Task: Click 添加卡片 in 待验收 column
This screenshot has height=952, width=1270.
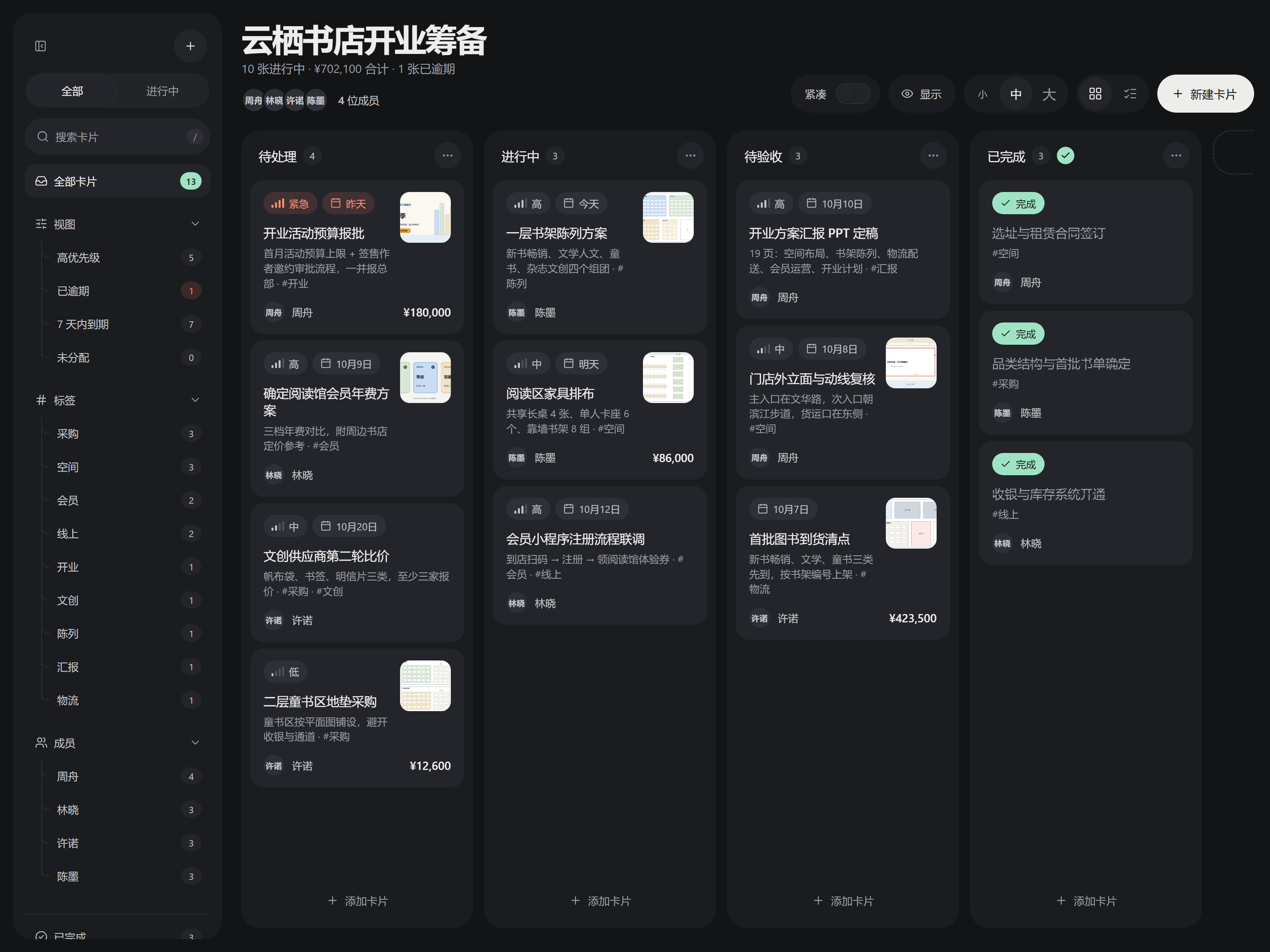Action: pos(843,901)
